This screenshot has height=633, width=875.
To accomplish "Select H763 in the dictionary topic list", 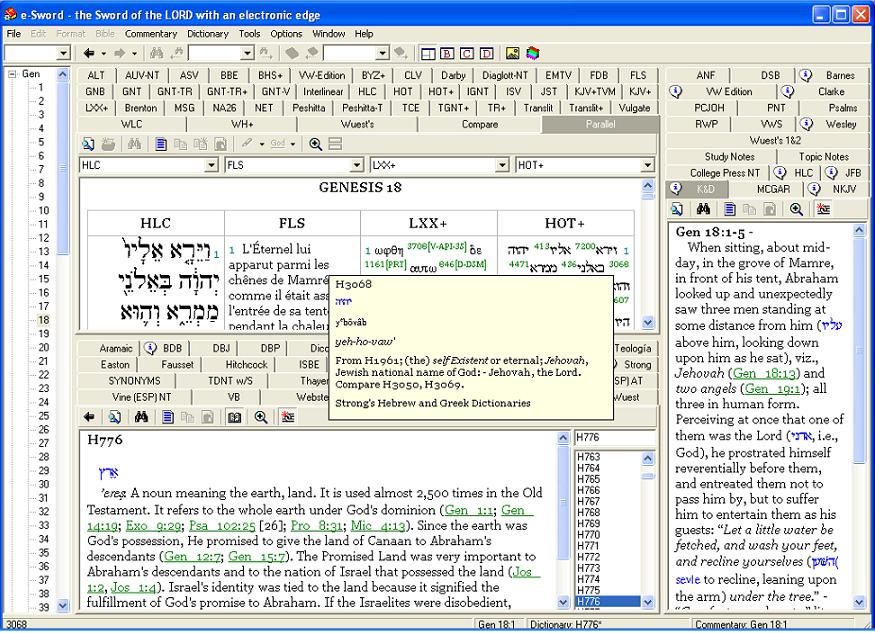I will click(x=589, y=457).
